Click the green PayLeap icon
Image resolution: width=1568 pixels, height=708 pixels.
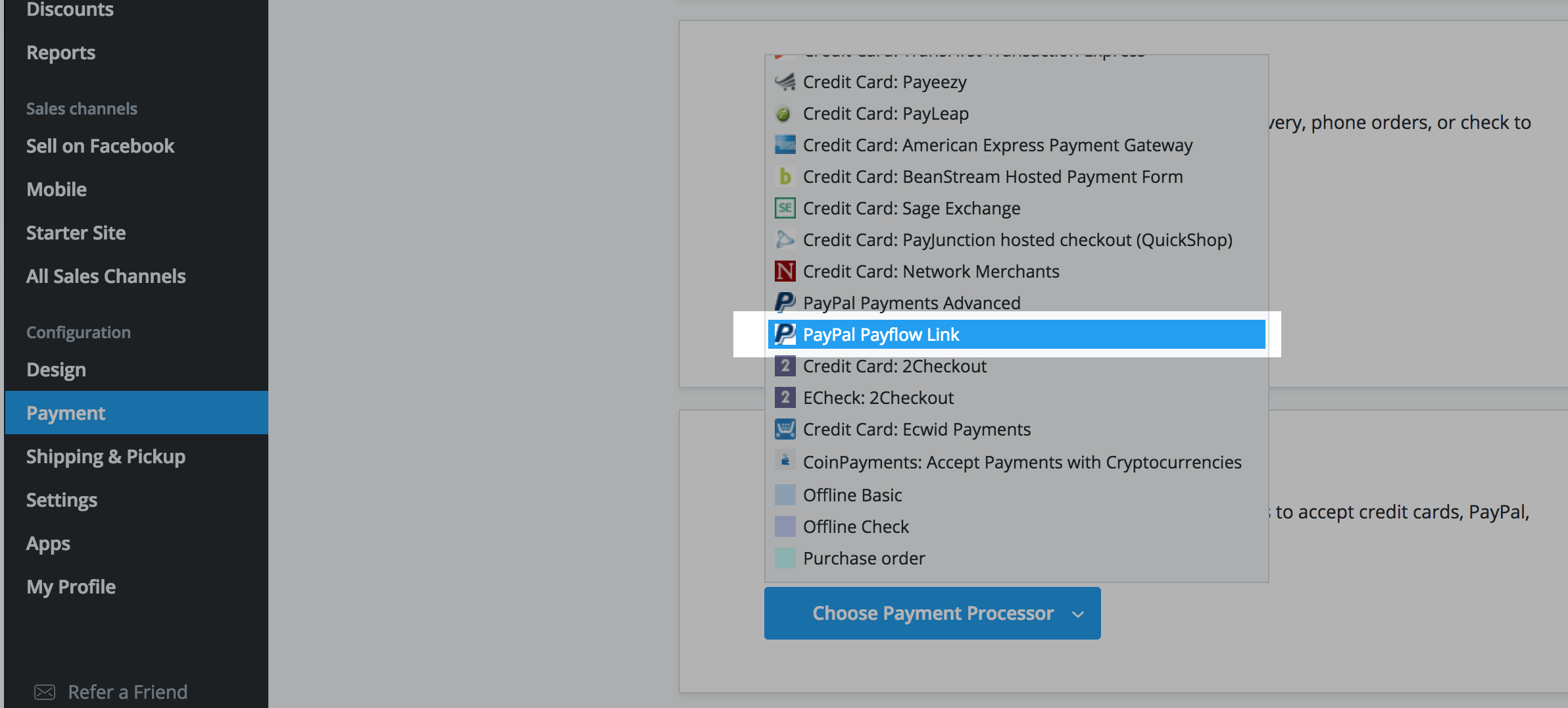(783, 114)
